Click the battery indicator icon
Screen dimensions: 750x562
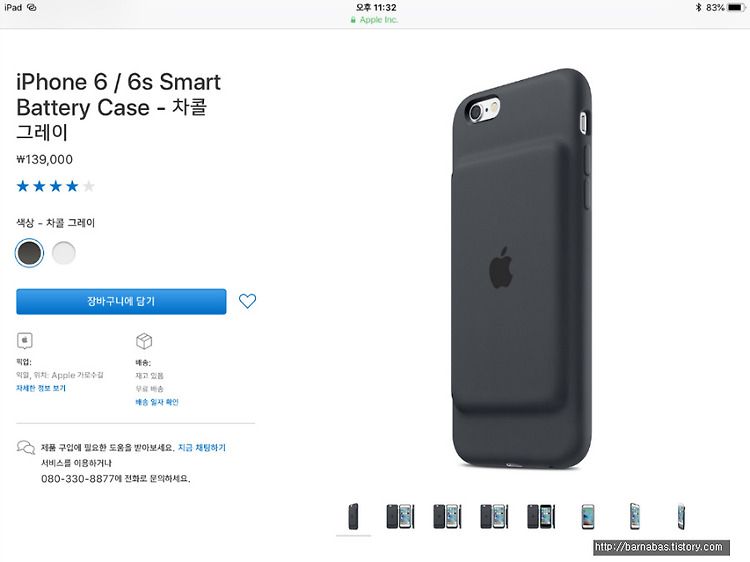(x=736, y=7)
